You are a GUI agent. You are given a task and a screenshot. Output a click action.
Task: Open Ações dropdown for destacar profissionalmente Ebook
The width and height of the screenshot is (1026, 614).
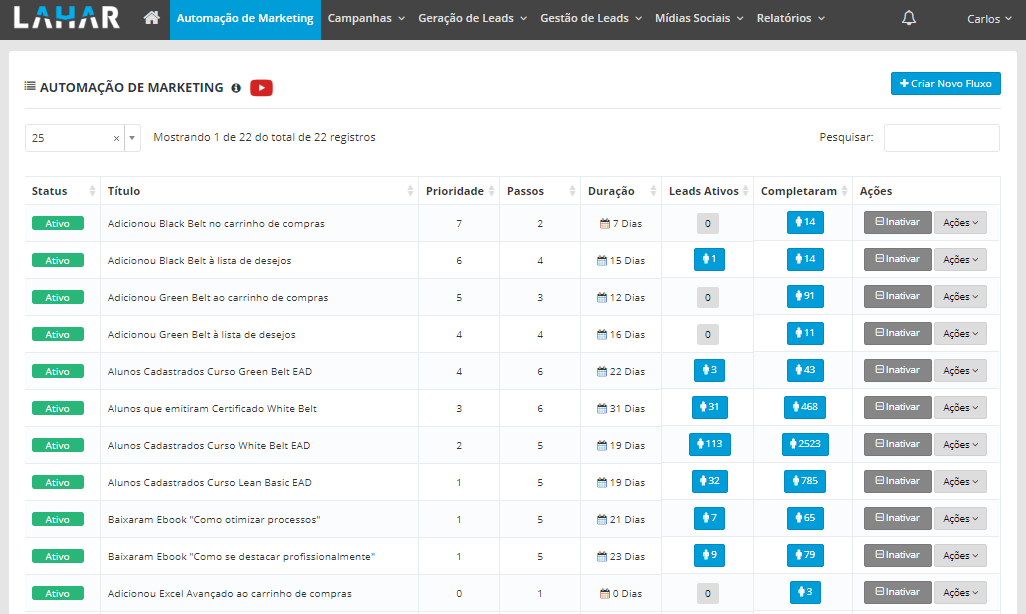tap(960, 555)
